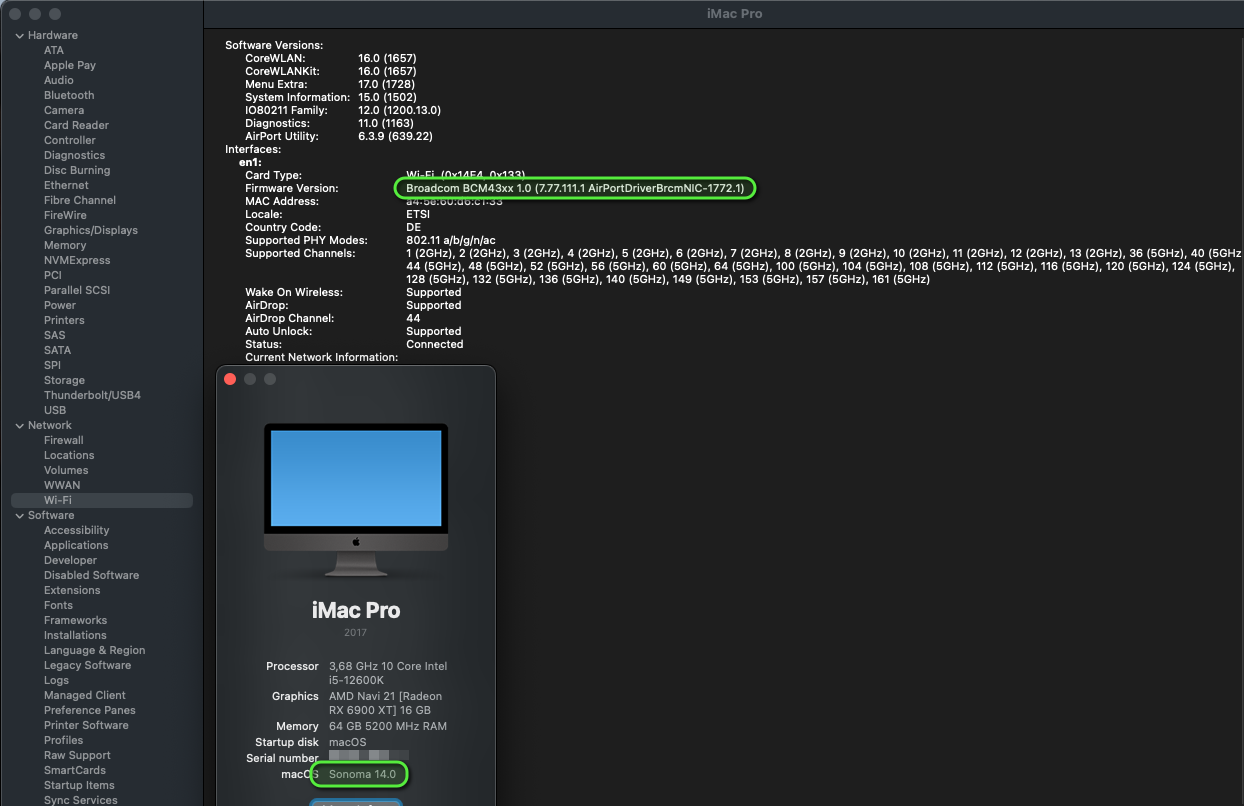This screenshot has width=1244, height=806.
Task: Click the AirPort Utility version 6.3.9 value
Action: coord(395,136)
